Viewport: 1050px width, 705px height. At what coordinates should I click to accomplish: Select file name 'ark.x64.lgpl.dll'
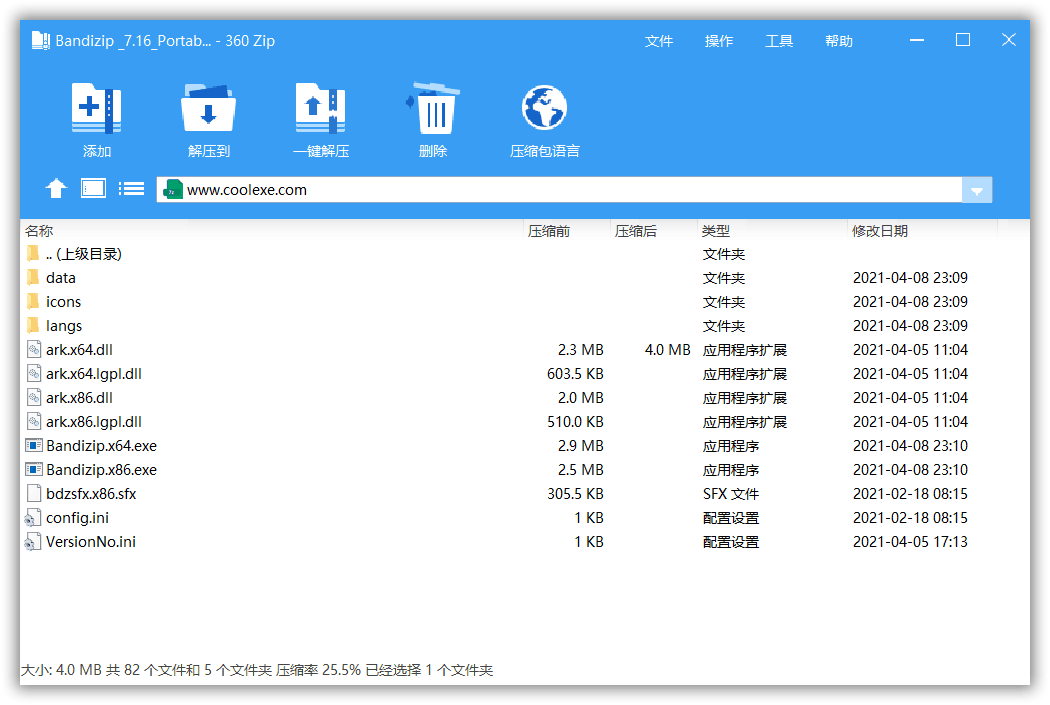coord(94,374)
